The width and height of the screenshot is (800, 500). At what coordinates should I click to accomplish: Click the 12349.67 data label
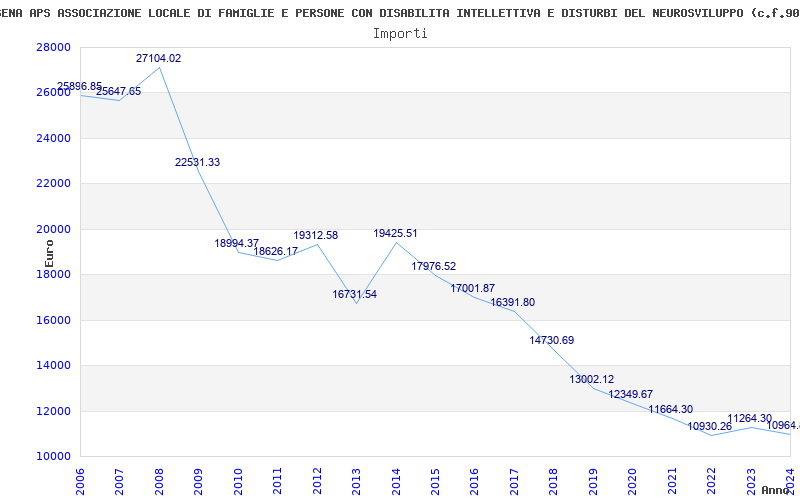click(631, 394)
